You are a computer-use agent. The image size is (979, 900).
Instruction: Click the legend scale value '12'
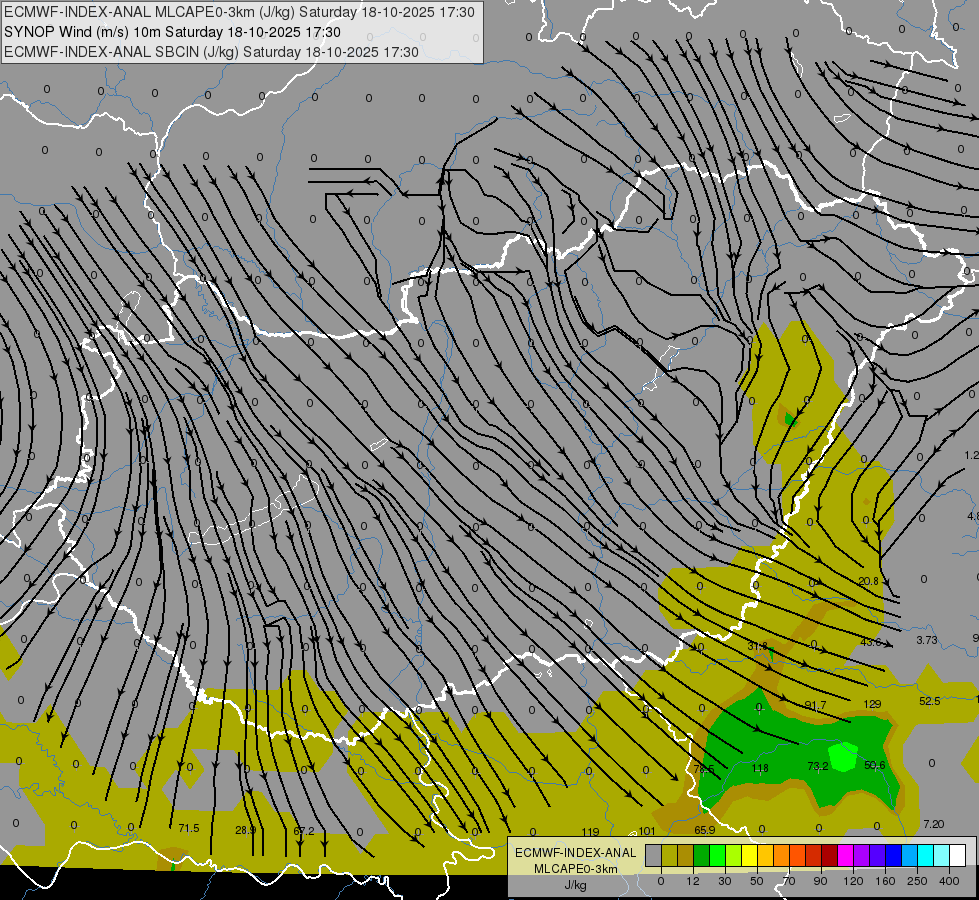coord(693,881)
